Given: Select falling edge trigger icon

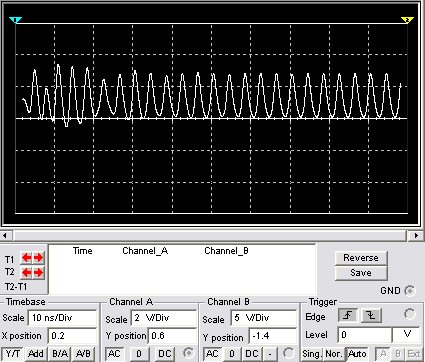Looking at the screenshot, I should [371, 315].
